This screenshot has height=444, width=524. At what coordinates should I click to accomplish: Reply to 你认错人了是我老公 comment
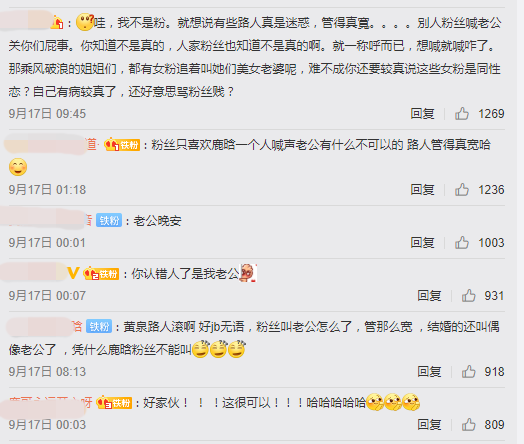click(429, 296)
